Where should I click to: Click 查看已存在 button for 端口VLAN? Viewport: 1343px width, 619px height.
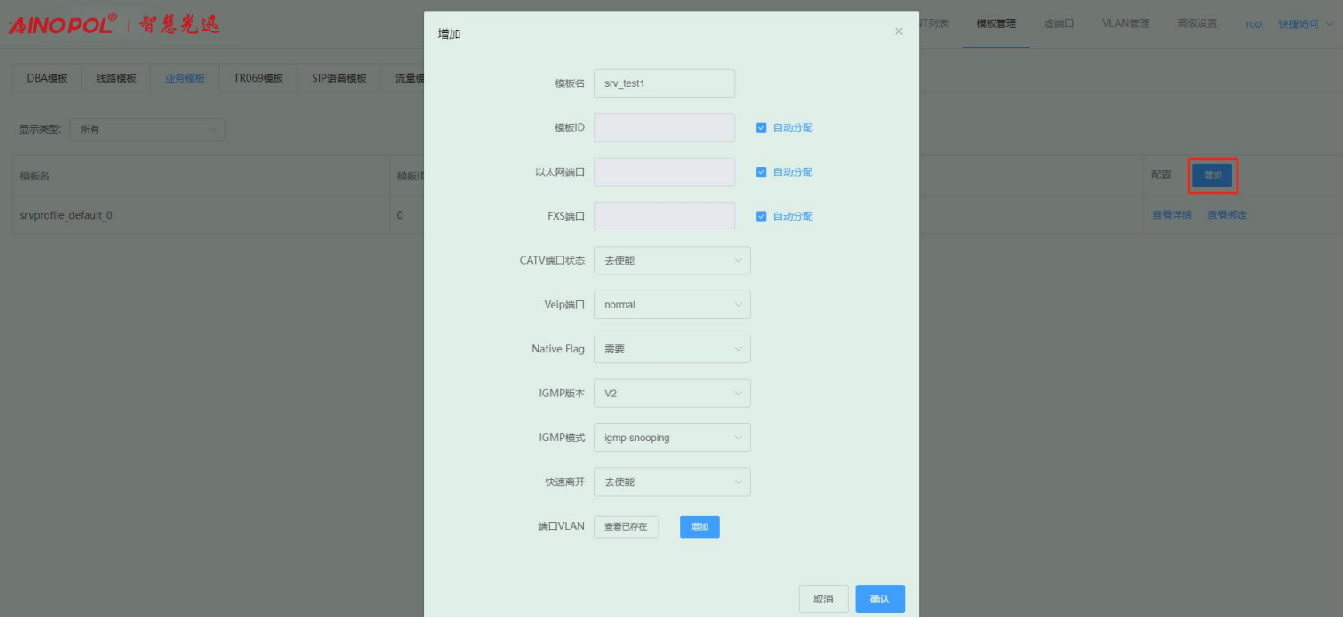click(626, 527)
